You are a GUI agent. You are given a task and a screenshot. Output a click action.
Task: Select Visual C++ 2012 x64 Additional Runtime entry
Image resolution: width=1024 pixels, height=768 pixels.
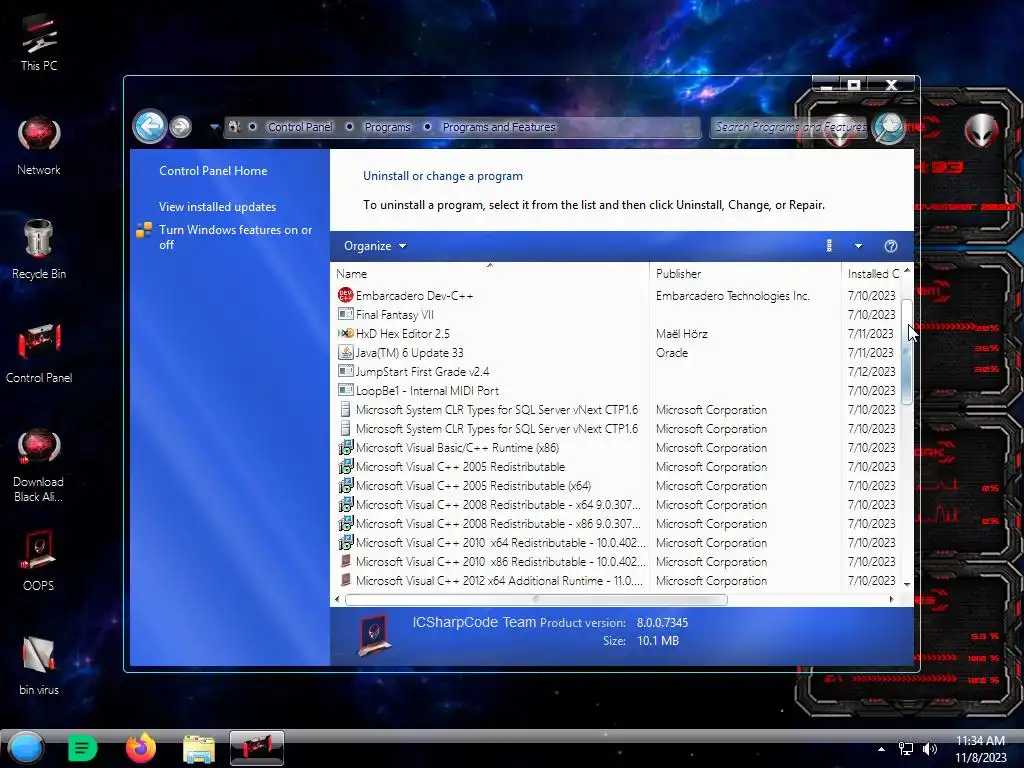[499, 581]
